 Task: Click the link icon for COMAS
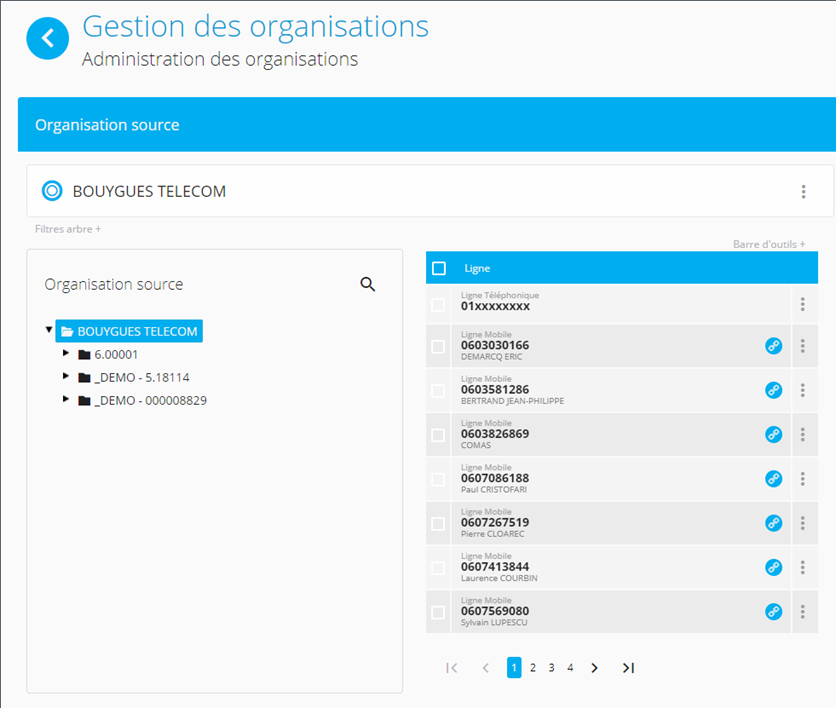(774, 435)
